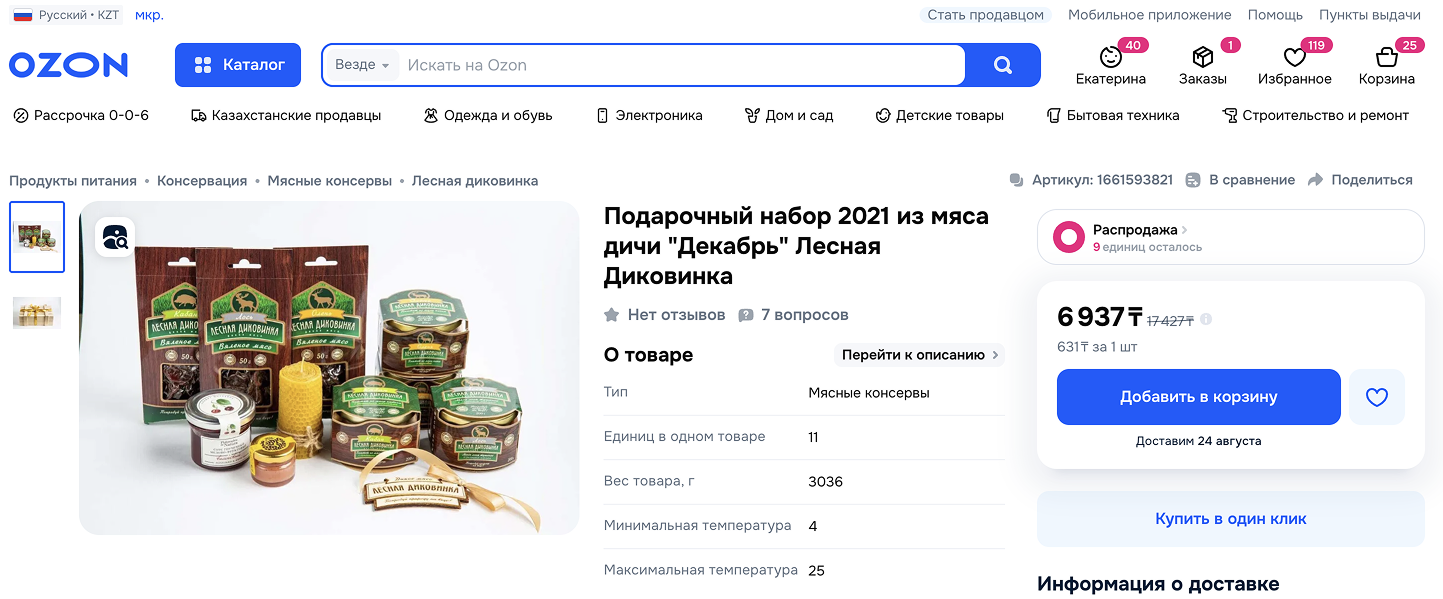Click the product title heading
The width and height of the screenshot is (1443, 599).
tap(797, 246)
